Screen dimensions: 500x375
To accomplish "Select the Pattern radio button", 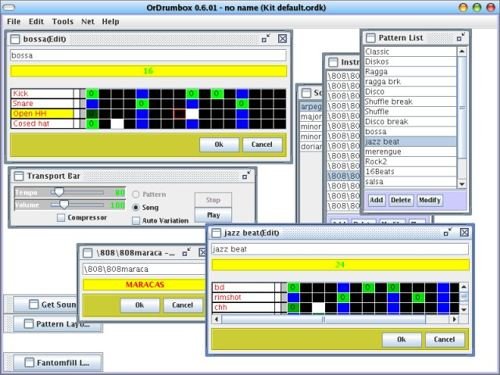I will pyautogui.click(x=136, y=194).
